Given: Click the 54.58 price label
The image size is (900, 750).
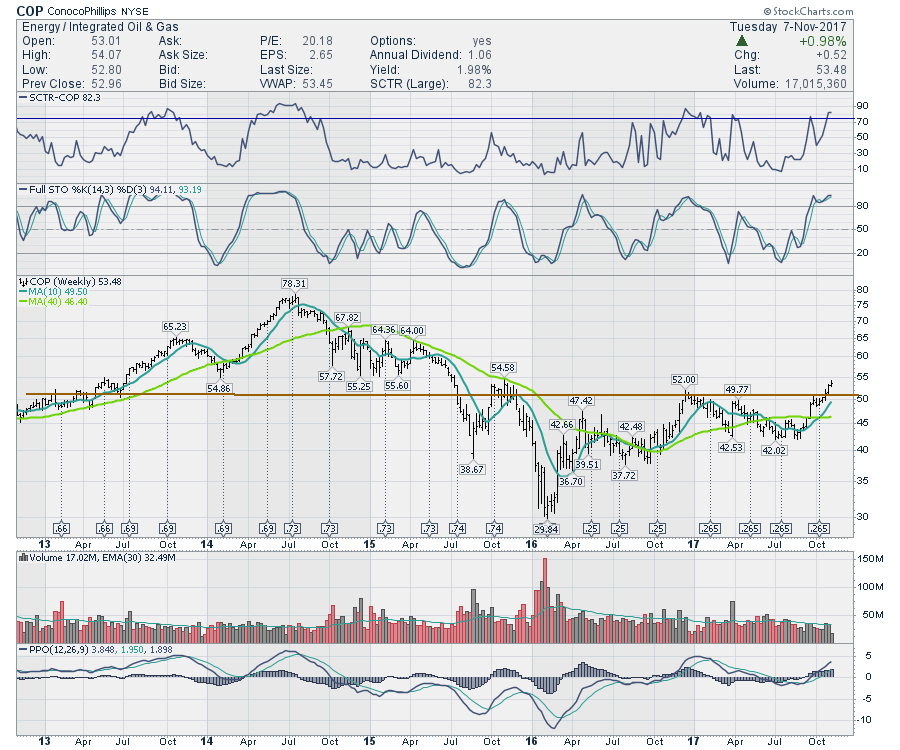Looking at the screenshot, I should (x=503, y=367).
